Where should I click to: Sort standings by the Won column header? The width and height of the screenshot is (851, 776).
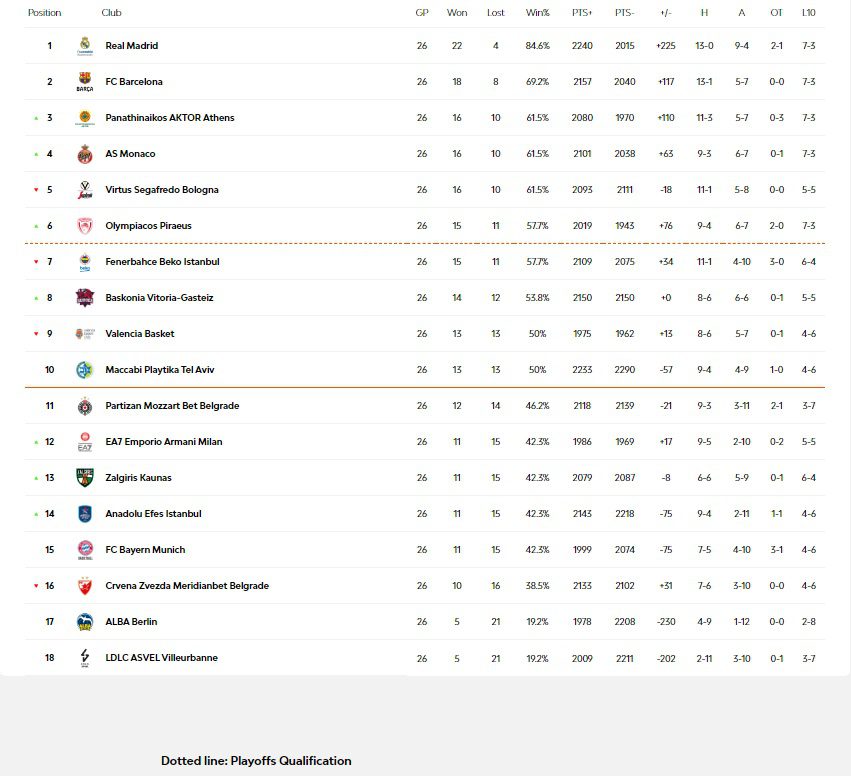pyautogui.click(x=457, y=13)
